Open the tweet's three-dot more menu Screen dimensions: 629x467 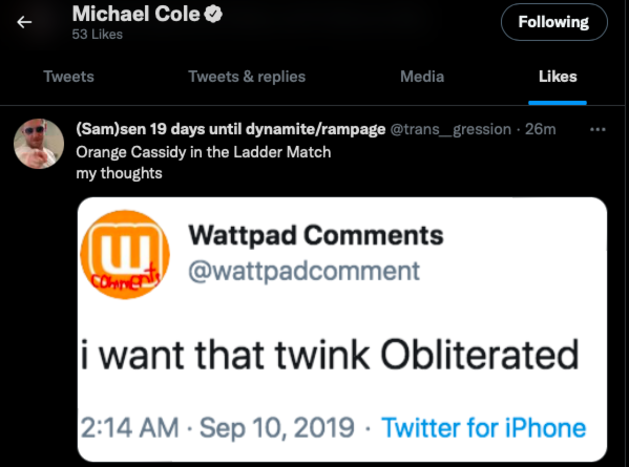tap(598, 130)
